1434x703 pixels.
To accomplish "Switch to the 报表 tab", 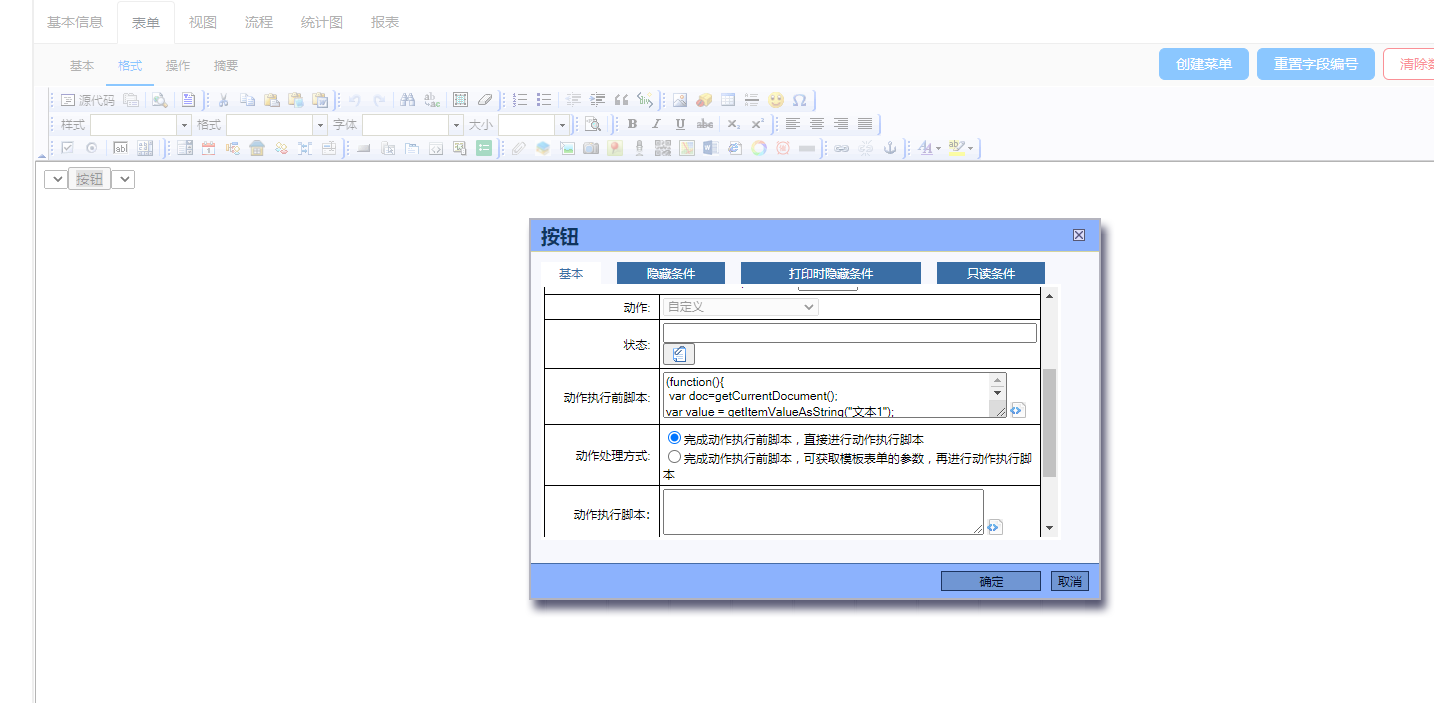I will point(385,22).
